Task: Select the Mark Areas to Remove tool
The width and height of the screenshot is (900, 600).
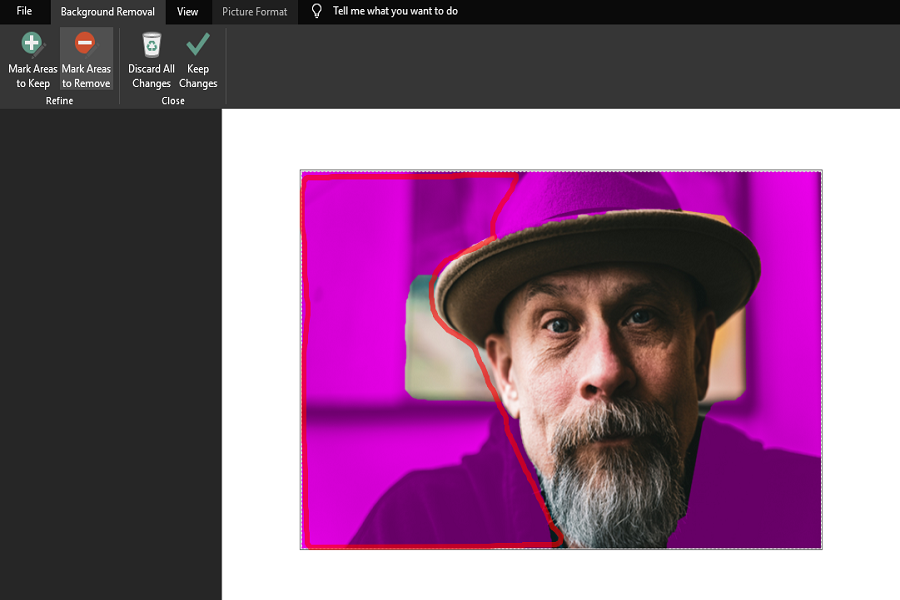Action: (86, 60)
